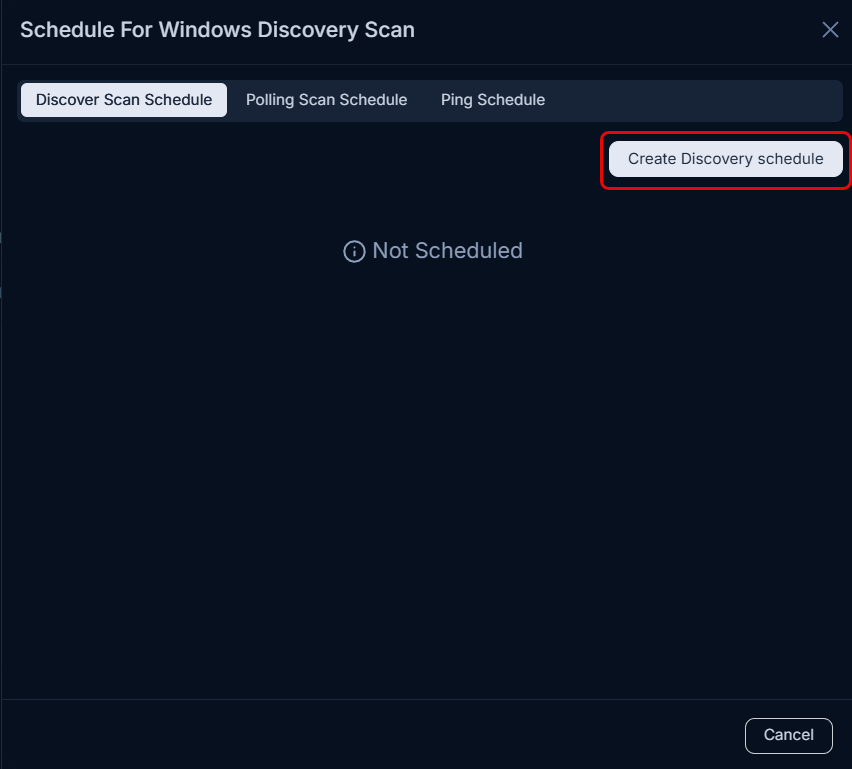Select the Discover Scan Schedule tab
Image resolution: width=852 pixels, height=769 pixels.
(x=124, y=100)
